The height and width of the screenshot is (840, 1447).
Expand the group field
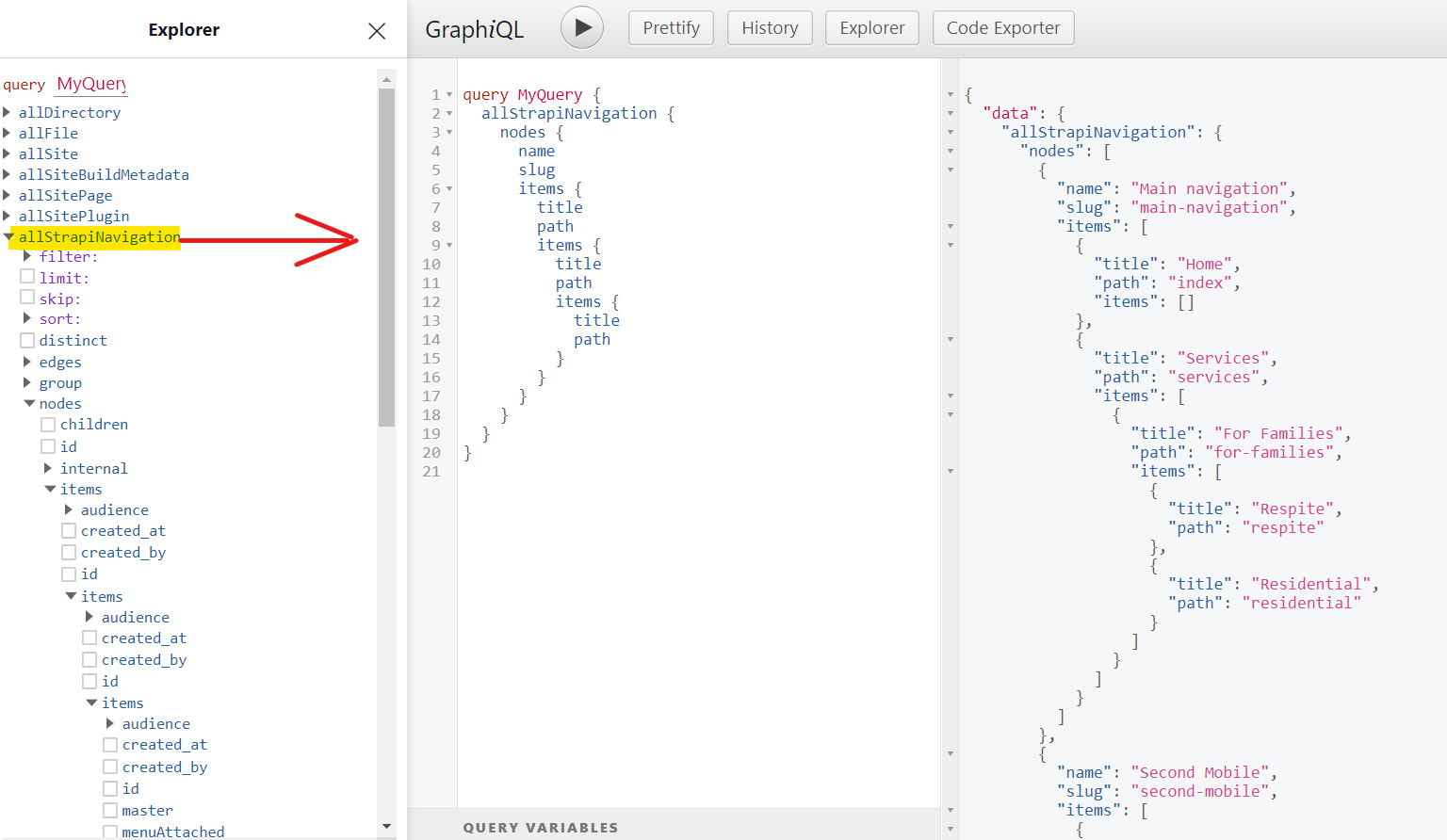(27, 382)
